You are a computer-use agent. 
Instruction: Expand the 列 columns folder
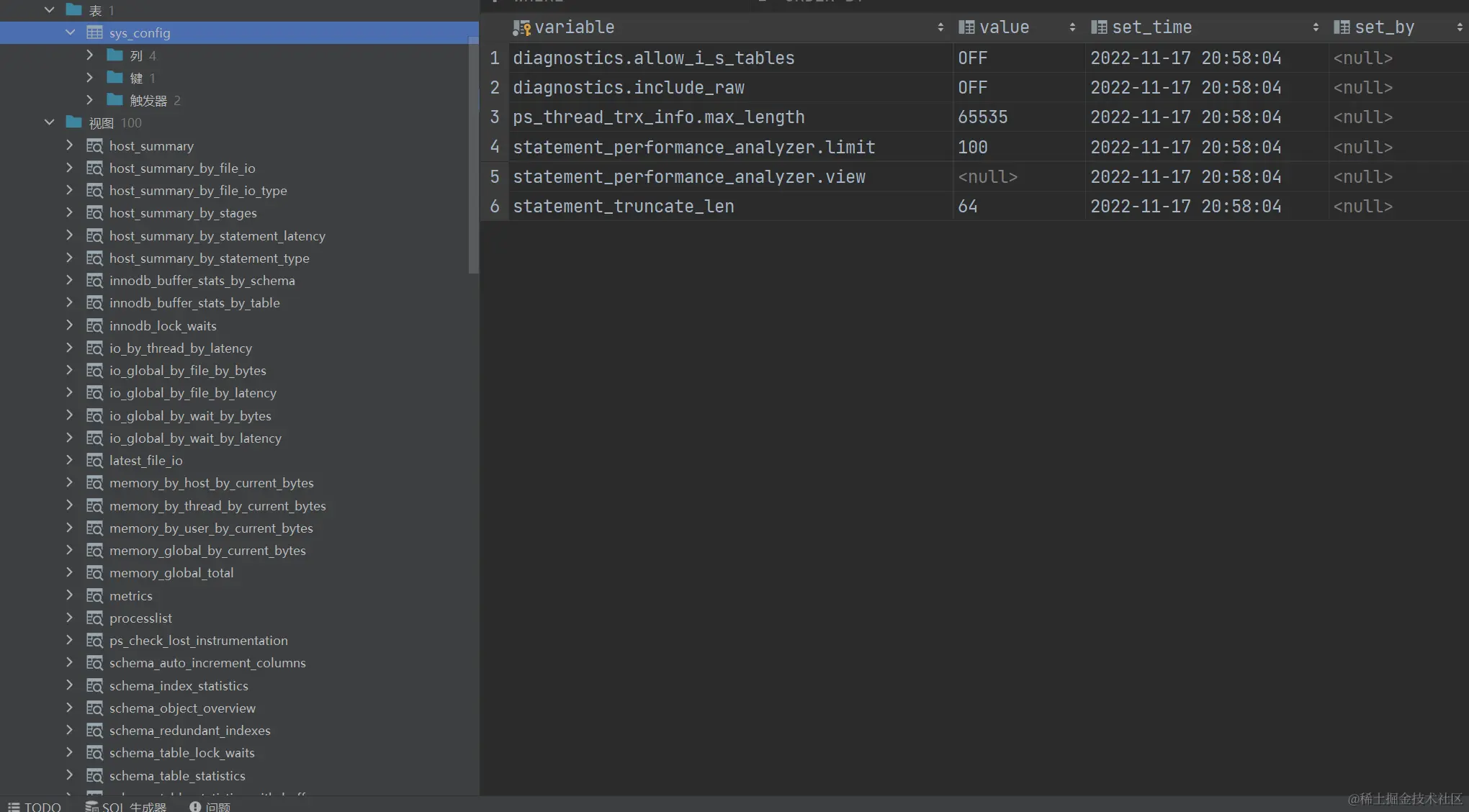[x=89, y=55]
